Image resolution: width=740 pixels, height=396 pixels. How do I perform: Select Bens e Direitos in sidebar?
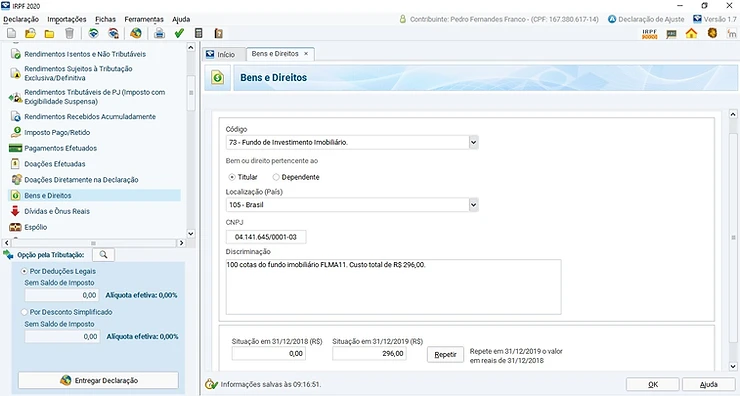click(x=94, y=195)
